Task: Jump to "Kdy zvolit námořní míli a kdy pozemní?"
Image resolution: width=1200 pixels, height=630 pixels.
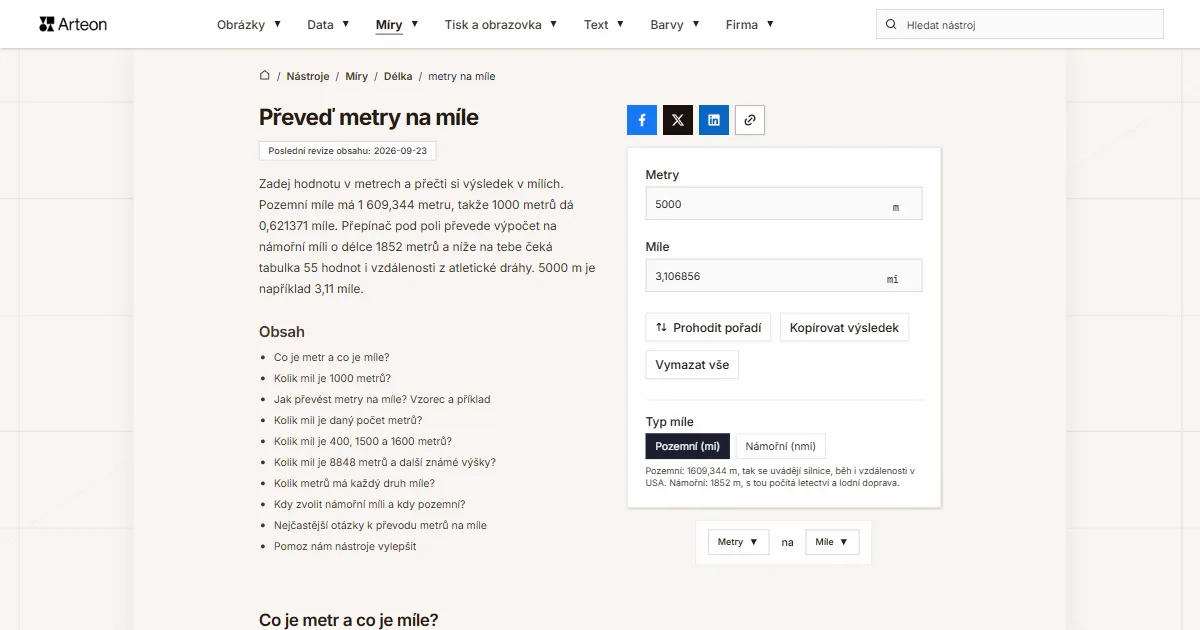Action: click(x=370, y=504)
